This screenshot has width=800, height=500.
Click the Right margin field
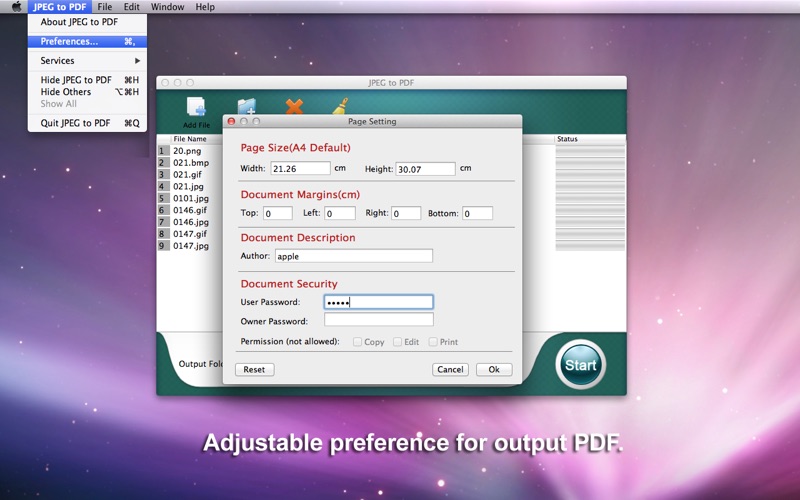click(x=406, y=213)
